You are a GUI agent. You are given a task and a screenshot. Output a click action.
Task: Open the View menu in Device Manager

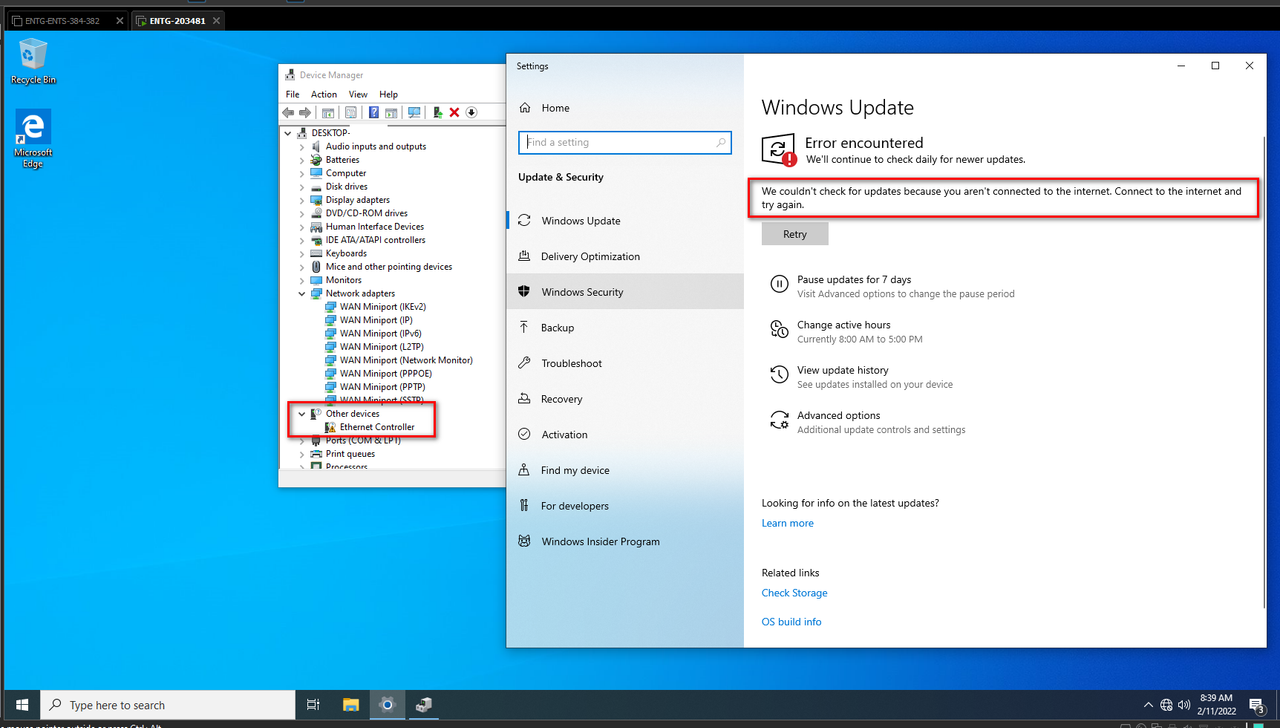(x=358, y=95)
